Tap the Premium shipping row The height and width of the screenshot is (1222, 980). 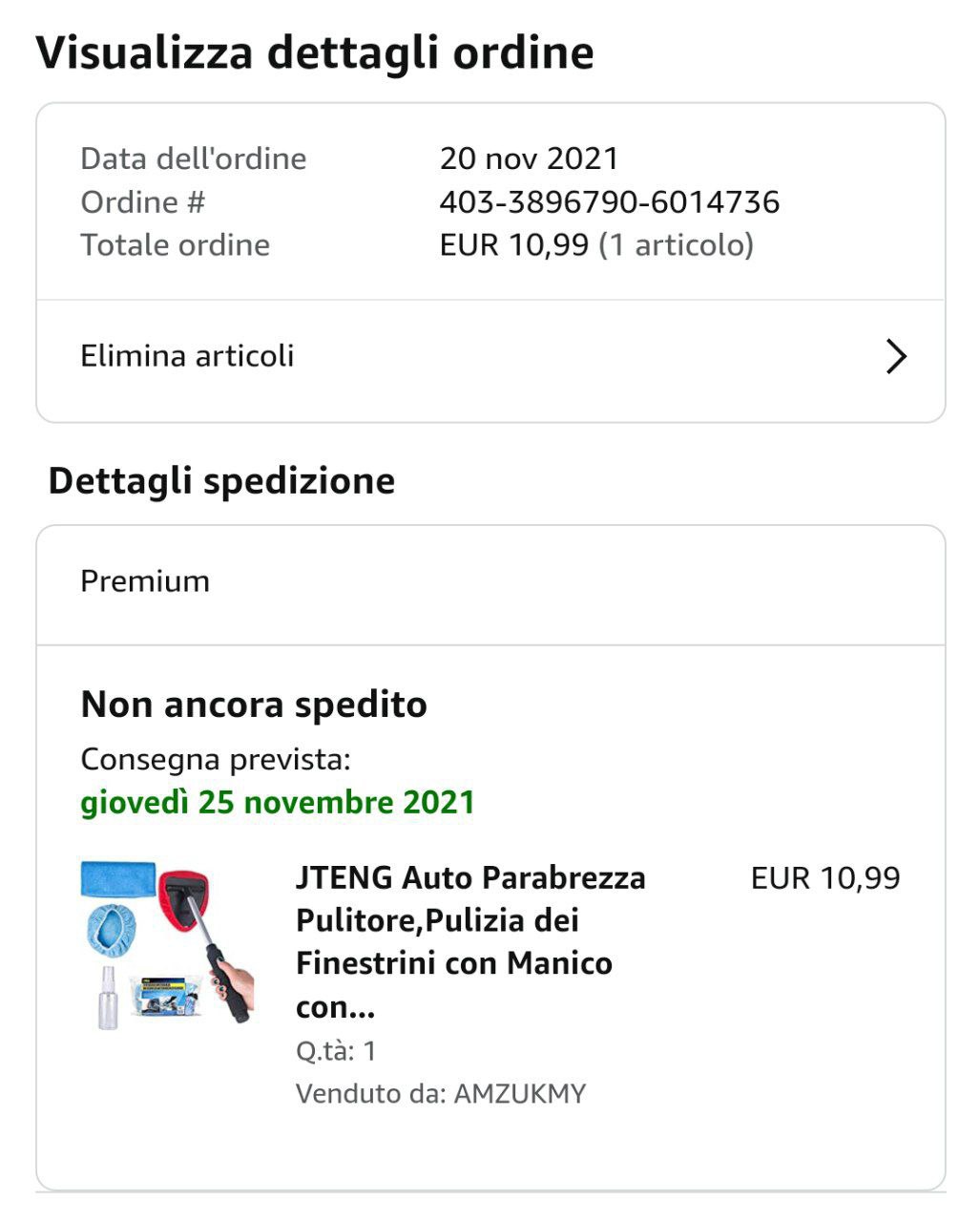click(x=145, y=581)
